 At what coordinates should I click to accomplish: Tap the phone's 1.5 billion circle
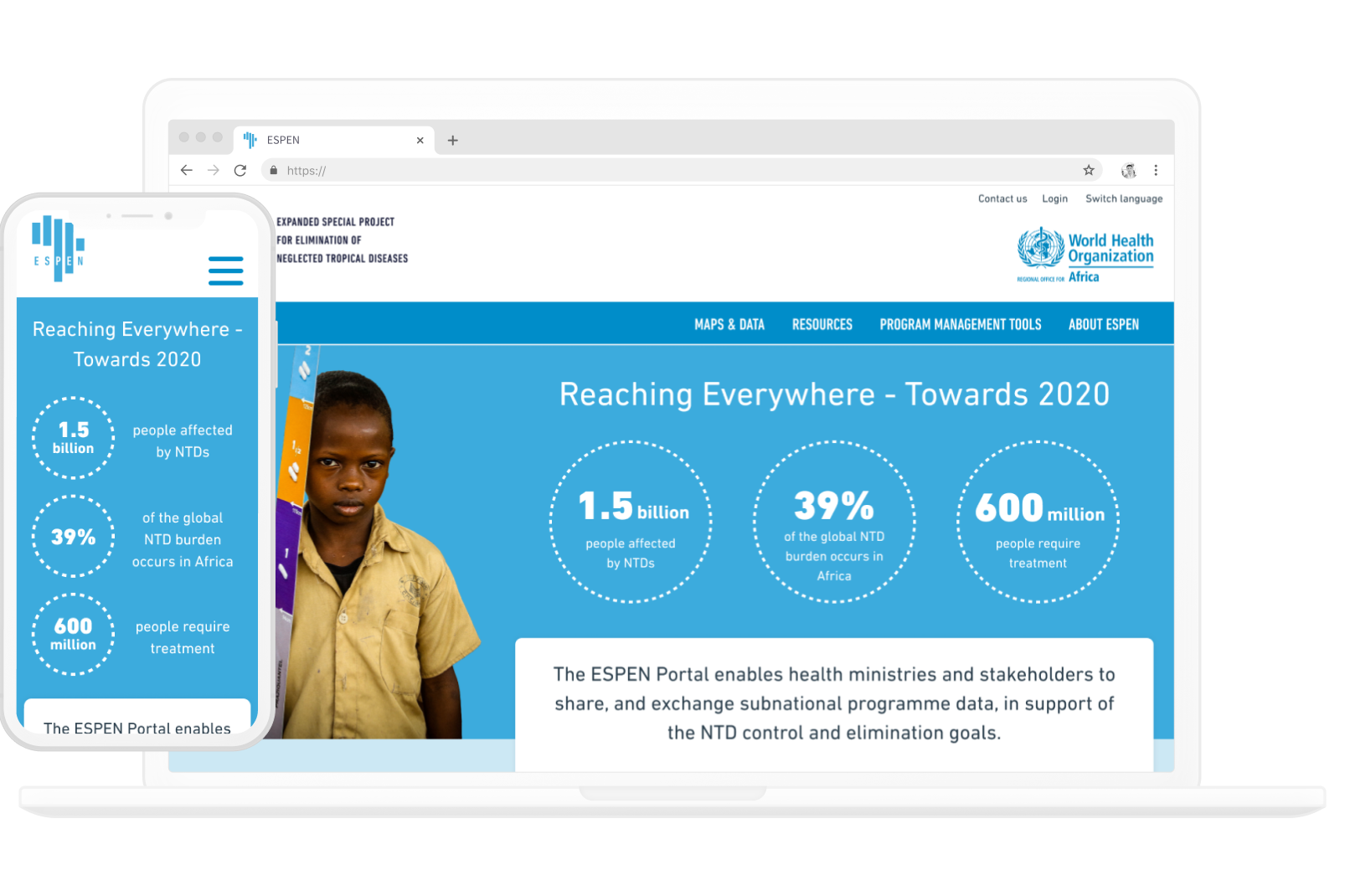(x=74, y=438)
